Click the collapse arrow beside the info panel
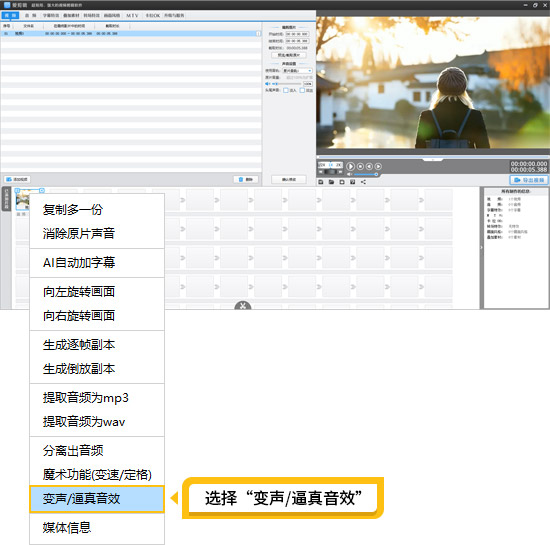 [481, 248]
